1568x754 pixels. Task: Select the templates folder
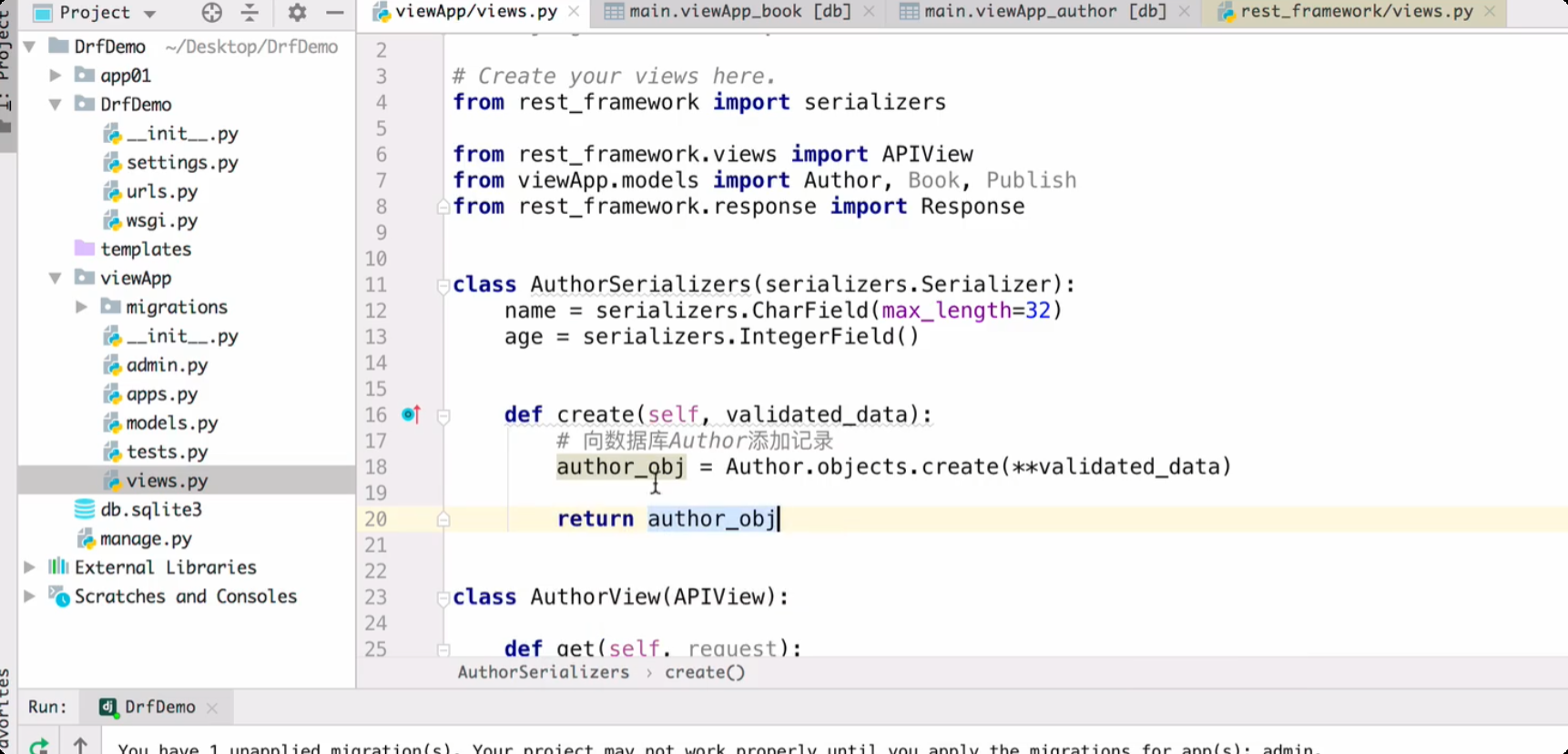[x=146, y=249]
